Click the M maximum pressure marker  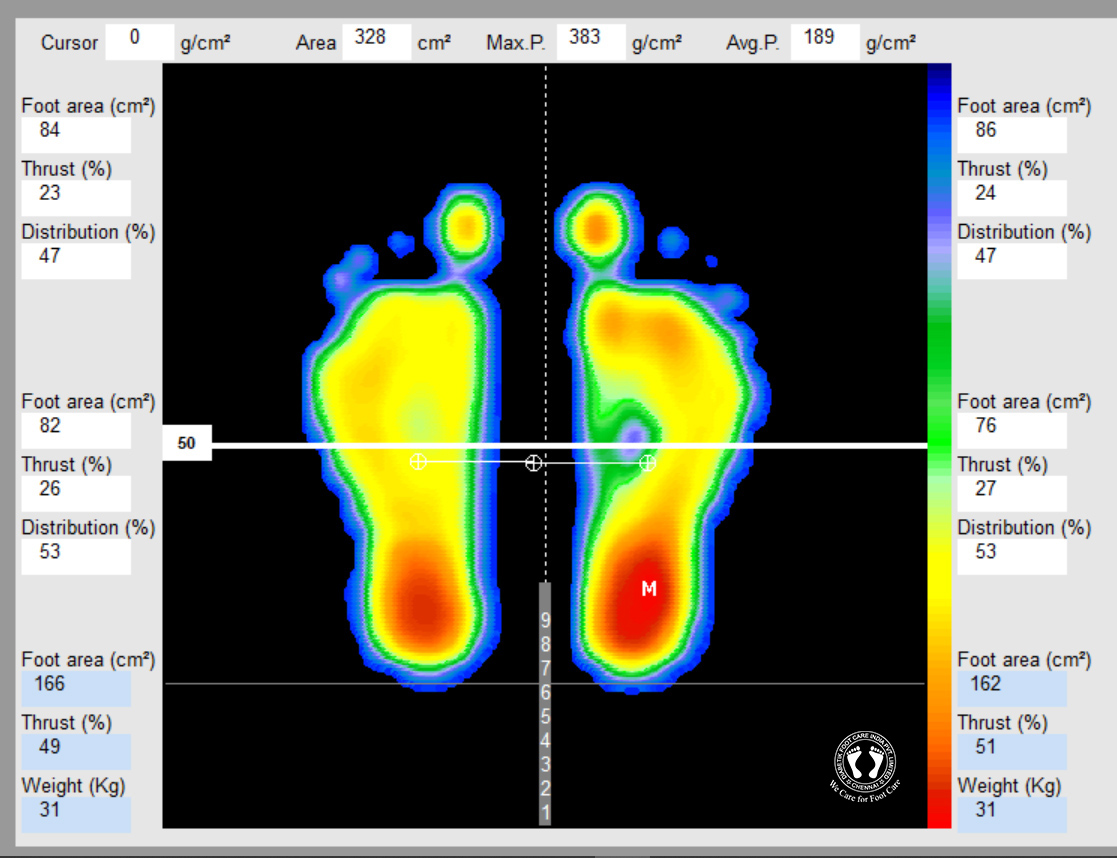649,589
